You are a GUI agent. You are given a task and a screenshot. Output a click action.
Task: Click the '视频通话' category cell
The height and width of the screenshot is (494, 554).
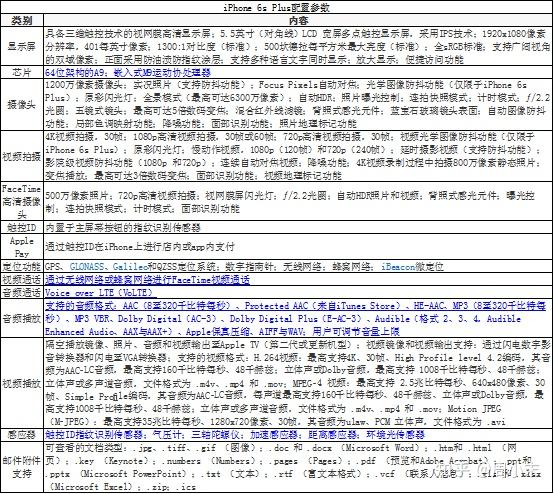22,280
